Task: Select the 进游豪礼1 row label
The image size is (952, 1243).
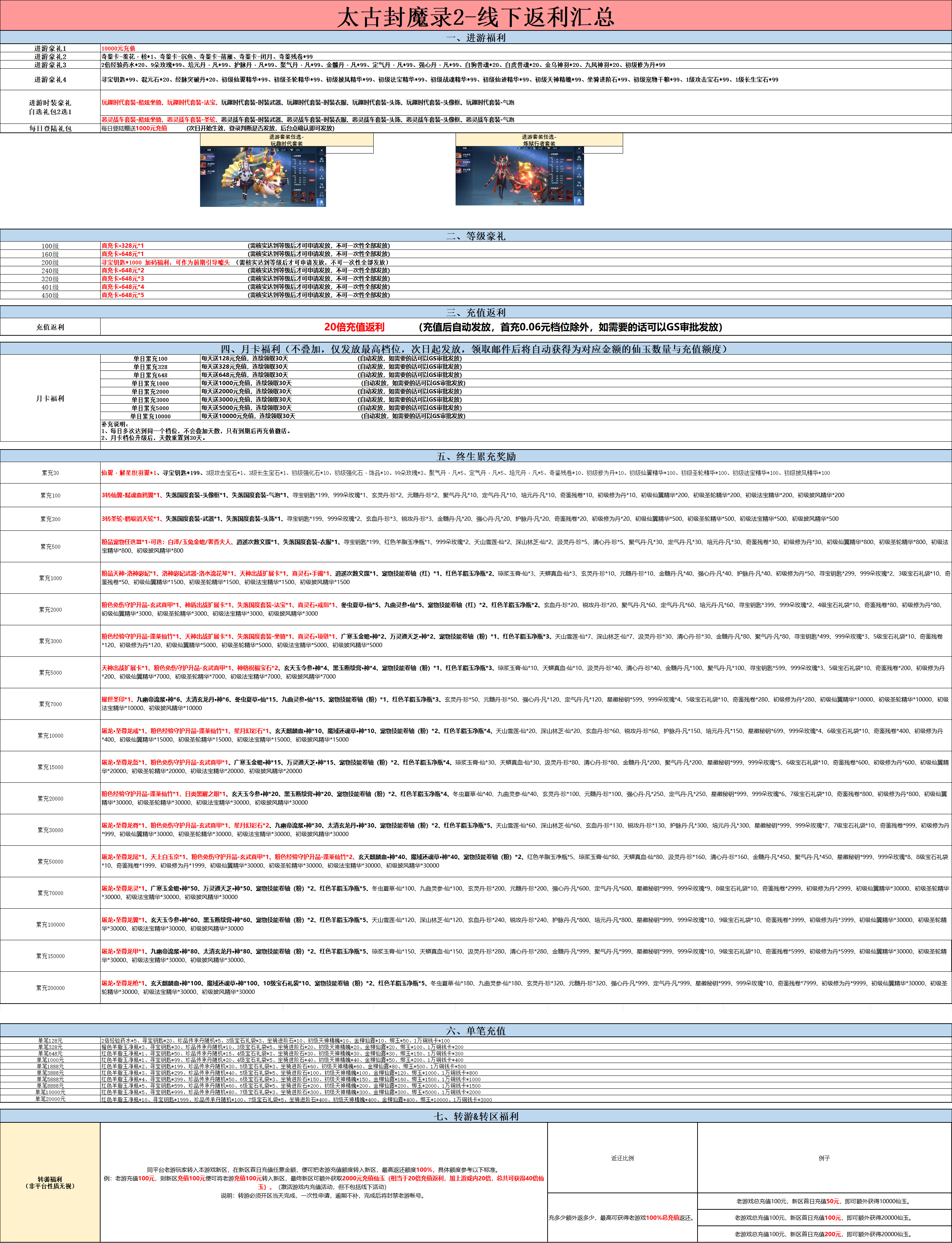Action: point(50,48)
